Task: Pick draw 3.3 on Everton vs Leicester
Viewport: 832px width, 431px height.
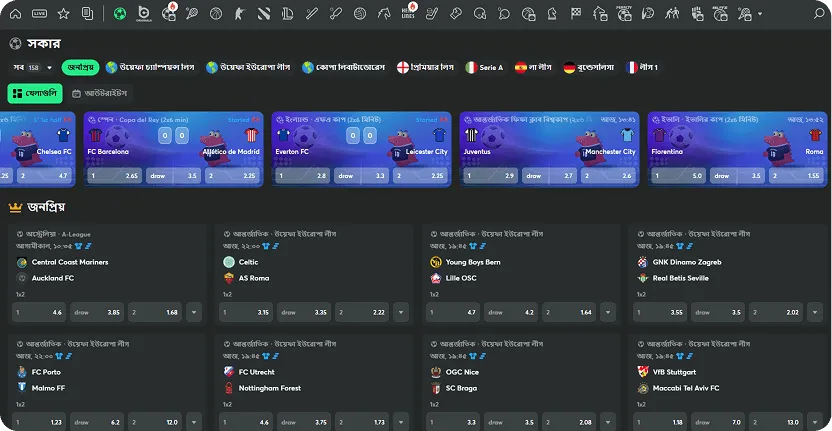Action: tap(361, 176)
